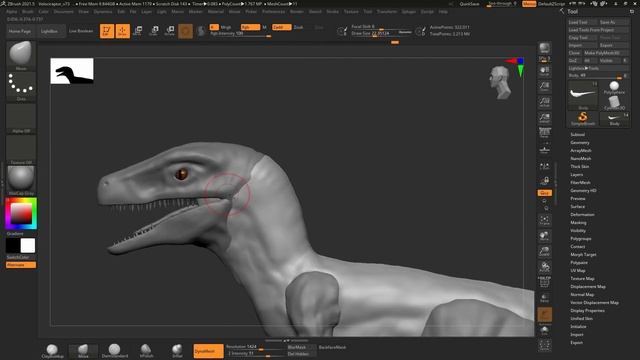Screen dimensions: 640x360
Task: Toggle Transp transparency button
Action: 544,298
